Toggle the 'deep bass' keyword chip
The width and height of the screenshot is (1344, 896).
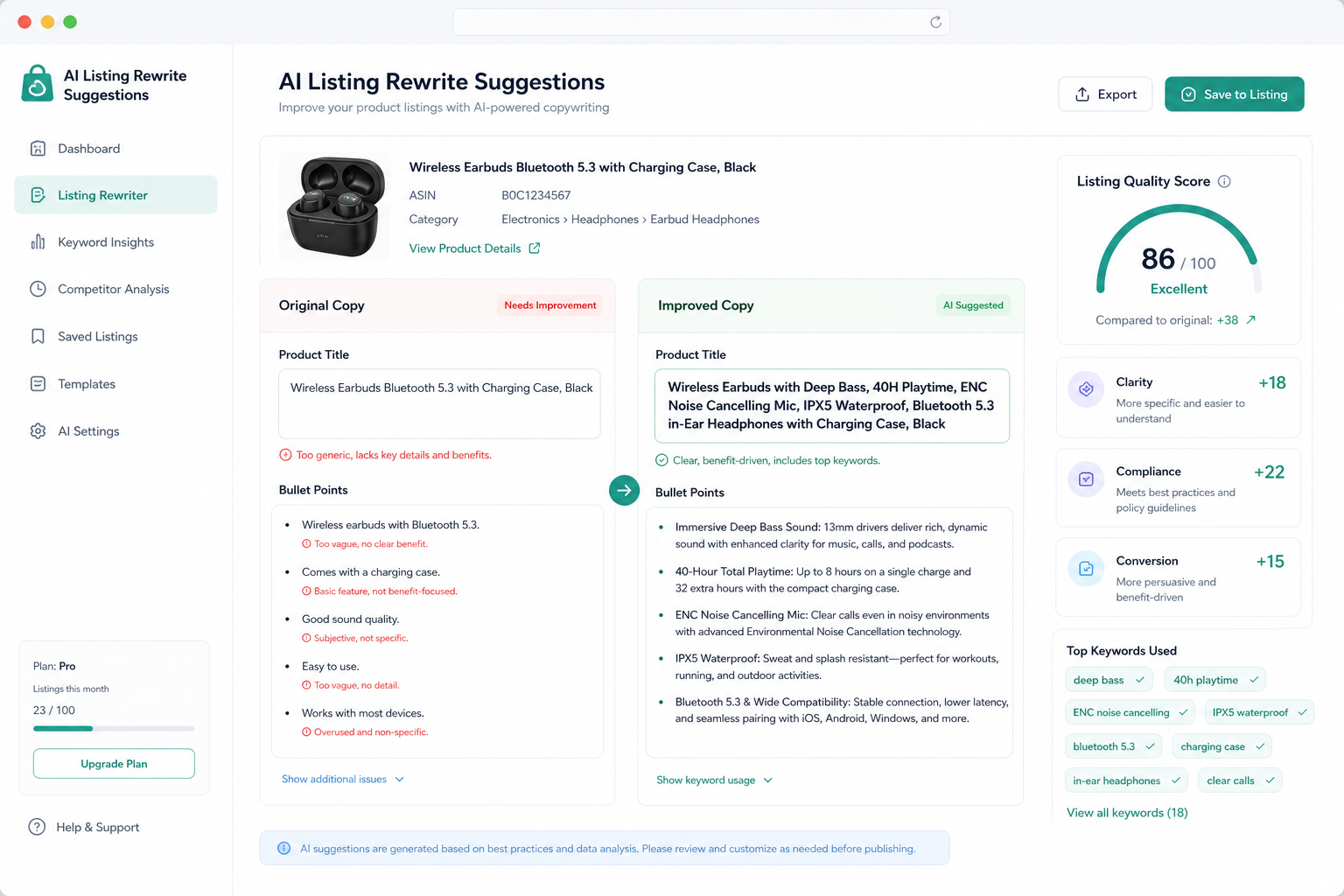click(1109, 680)
